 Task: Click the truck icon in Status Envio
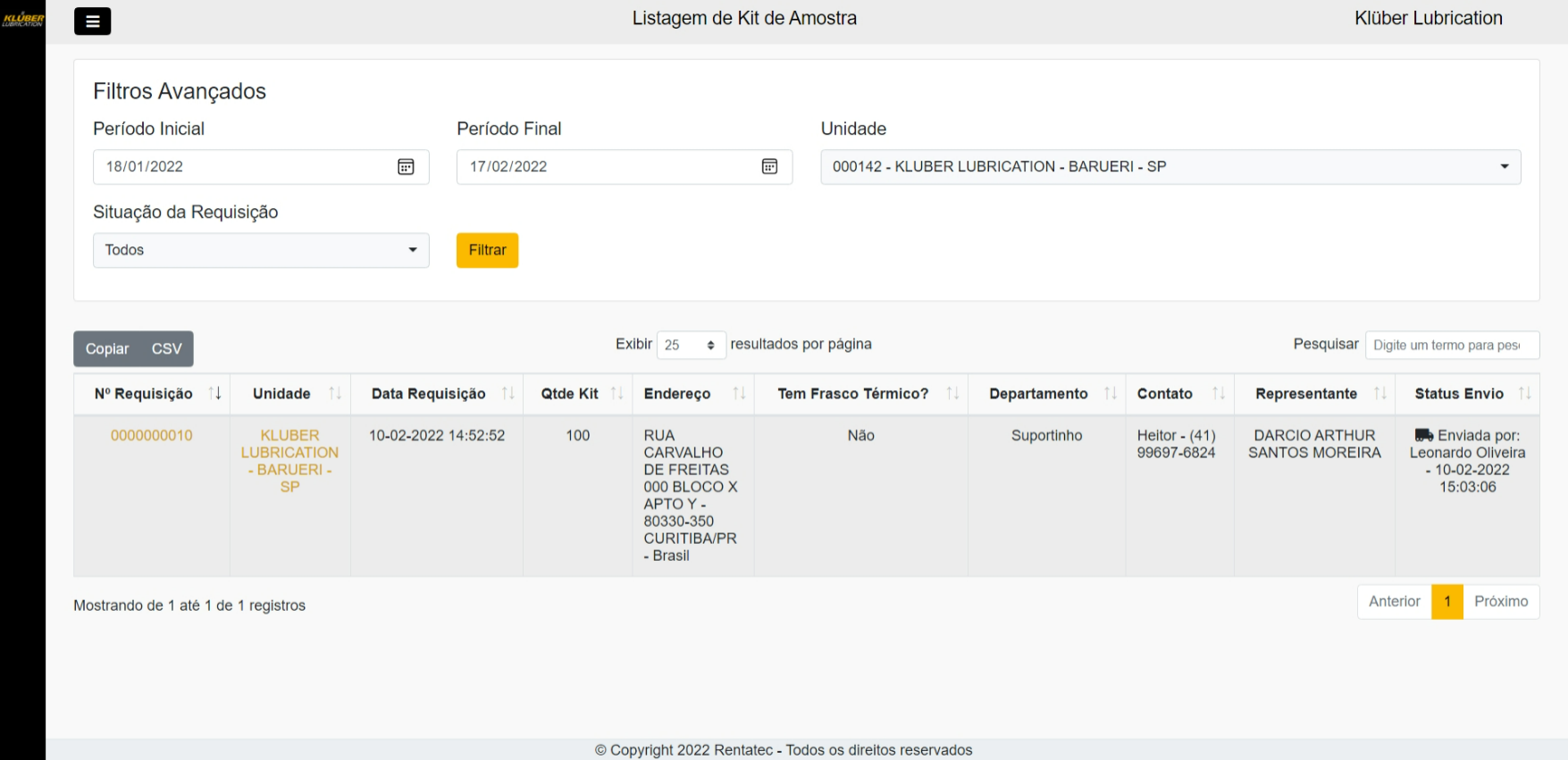point(1423,435)
